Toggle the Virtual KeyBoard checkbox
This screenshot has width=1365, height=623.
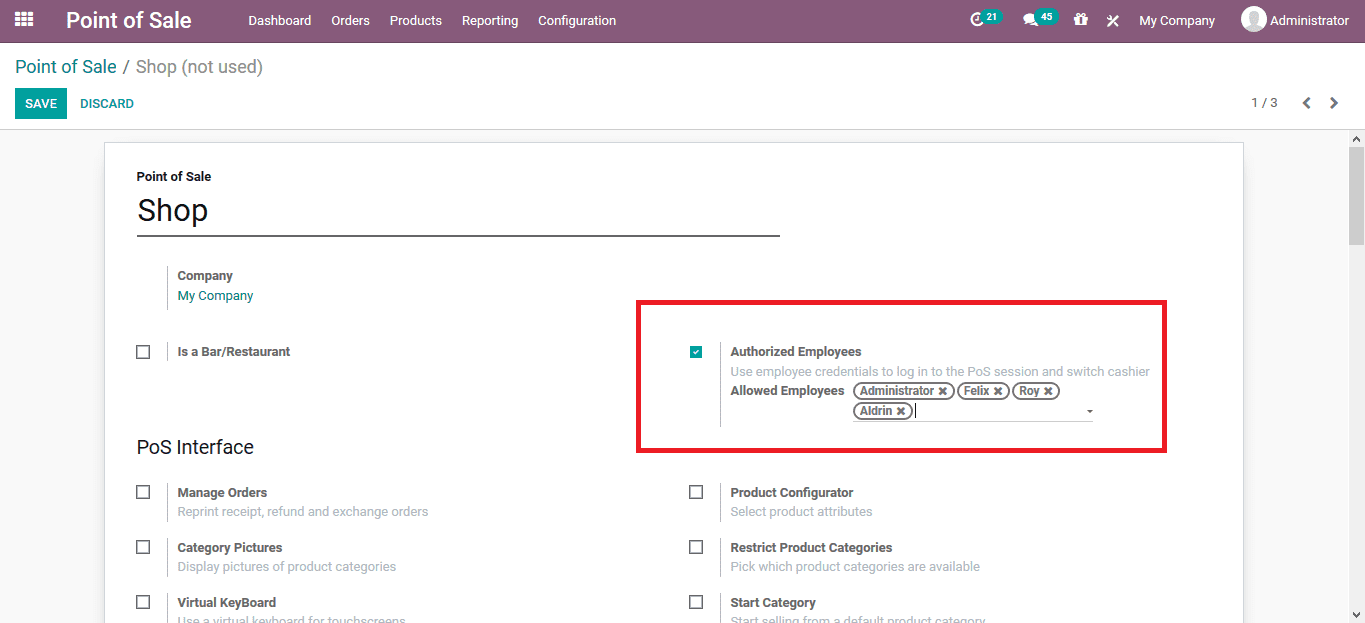(x=143, y=602)
